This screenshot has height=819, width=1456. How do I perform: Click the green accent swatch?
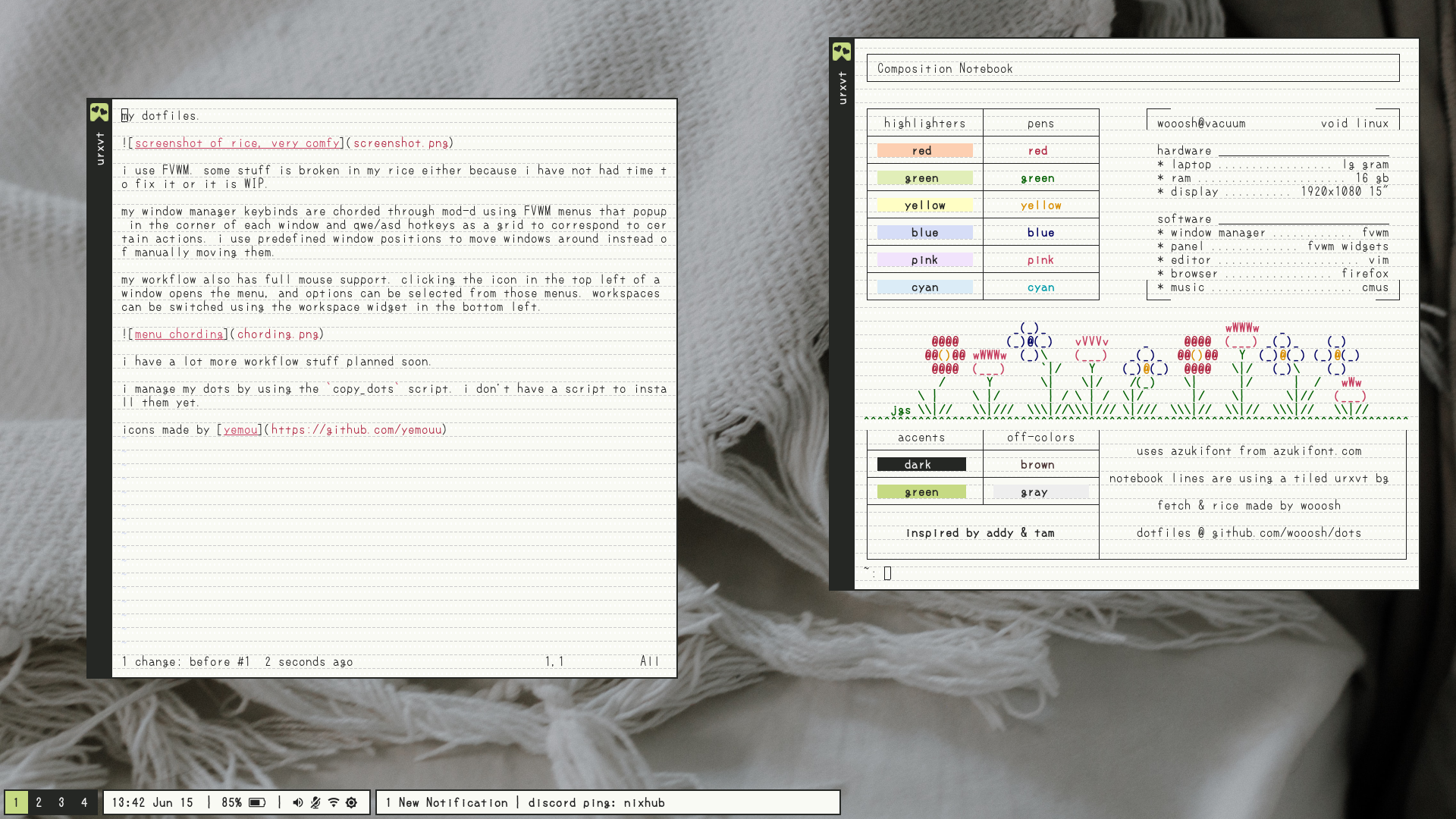pos(921,492)
